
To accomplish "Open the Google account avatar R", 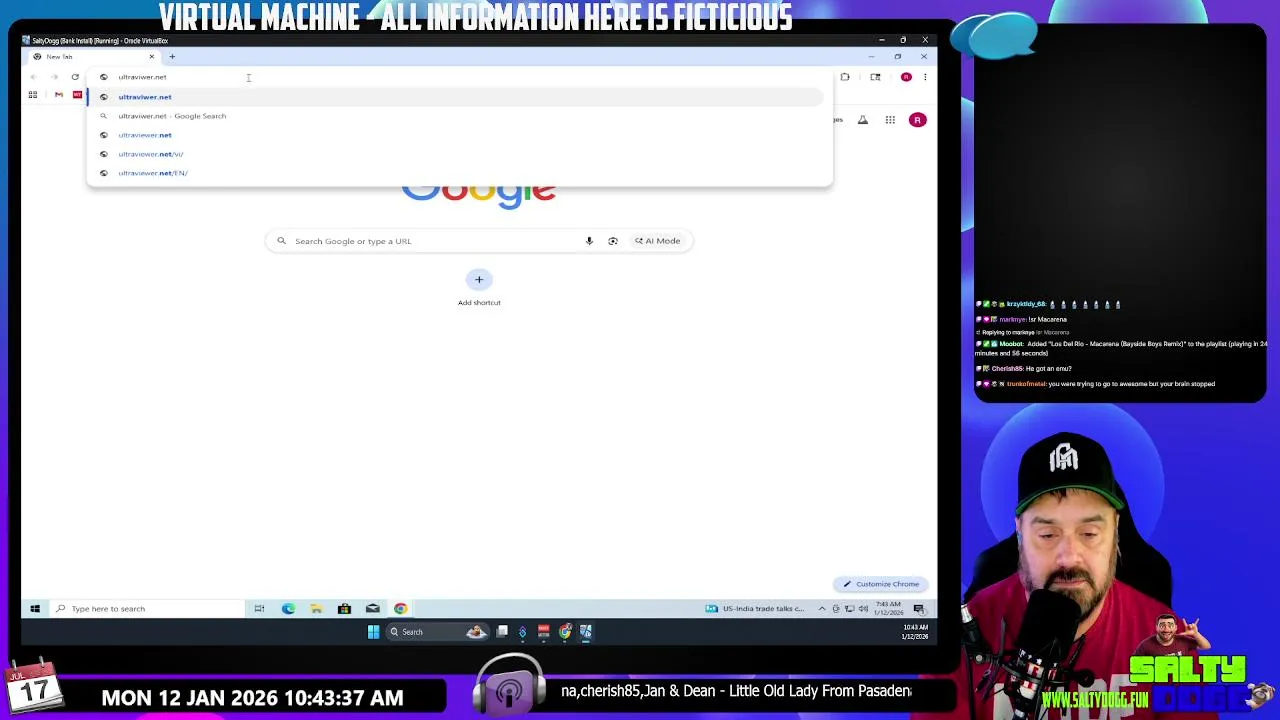I will point(917,120).
